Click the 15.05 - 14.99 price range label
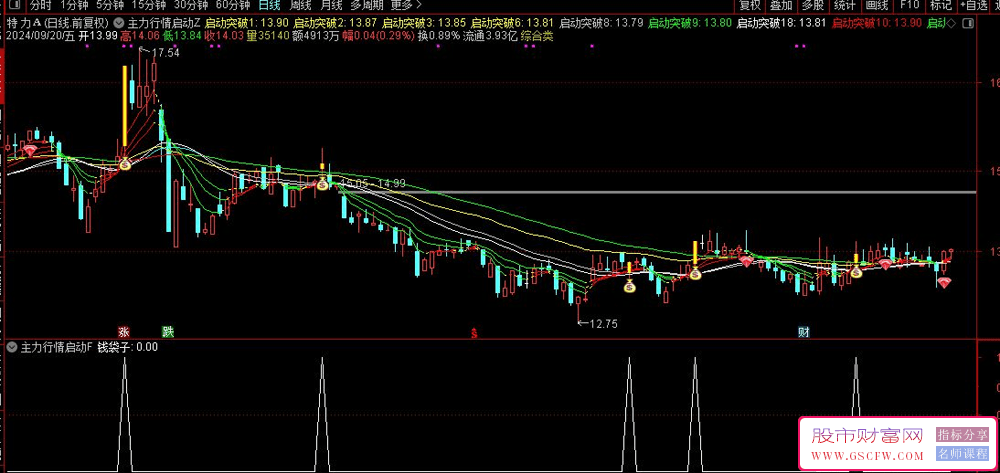The height and width of the screenshot is (473, 1000). 374,184
